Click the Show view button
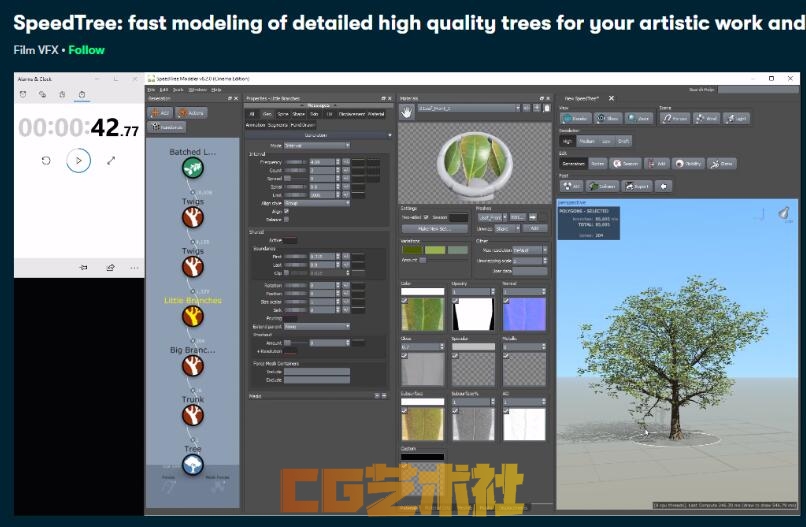The width and height of the screenshot is (806, 527). pos(608,118)
